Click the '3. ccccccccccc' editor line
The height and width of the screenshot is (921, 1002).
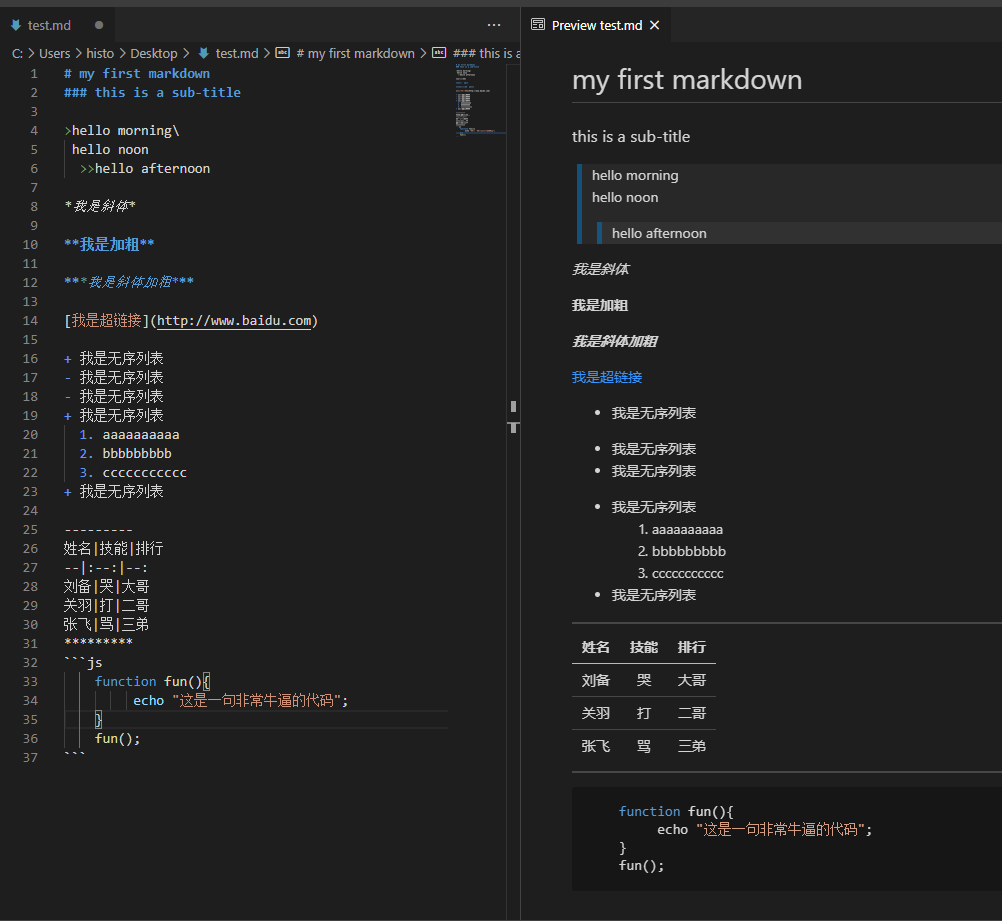133,473
